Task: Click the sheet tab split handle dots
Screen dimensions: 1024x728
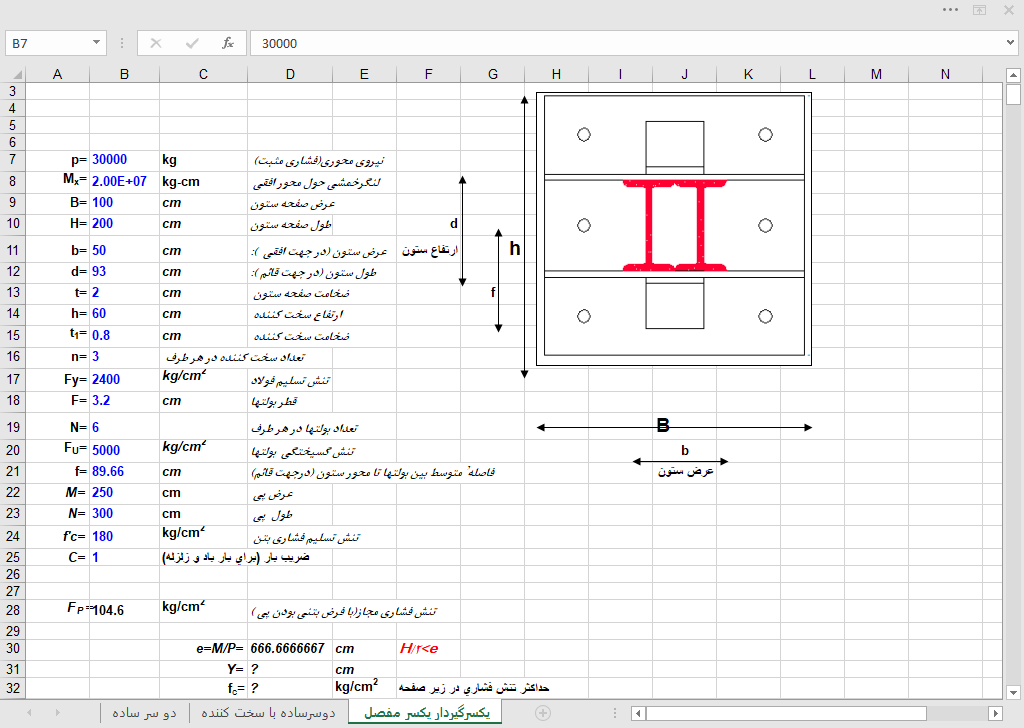Action: pos(615,713)
